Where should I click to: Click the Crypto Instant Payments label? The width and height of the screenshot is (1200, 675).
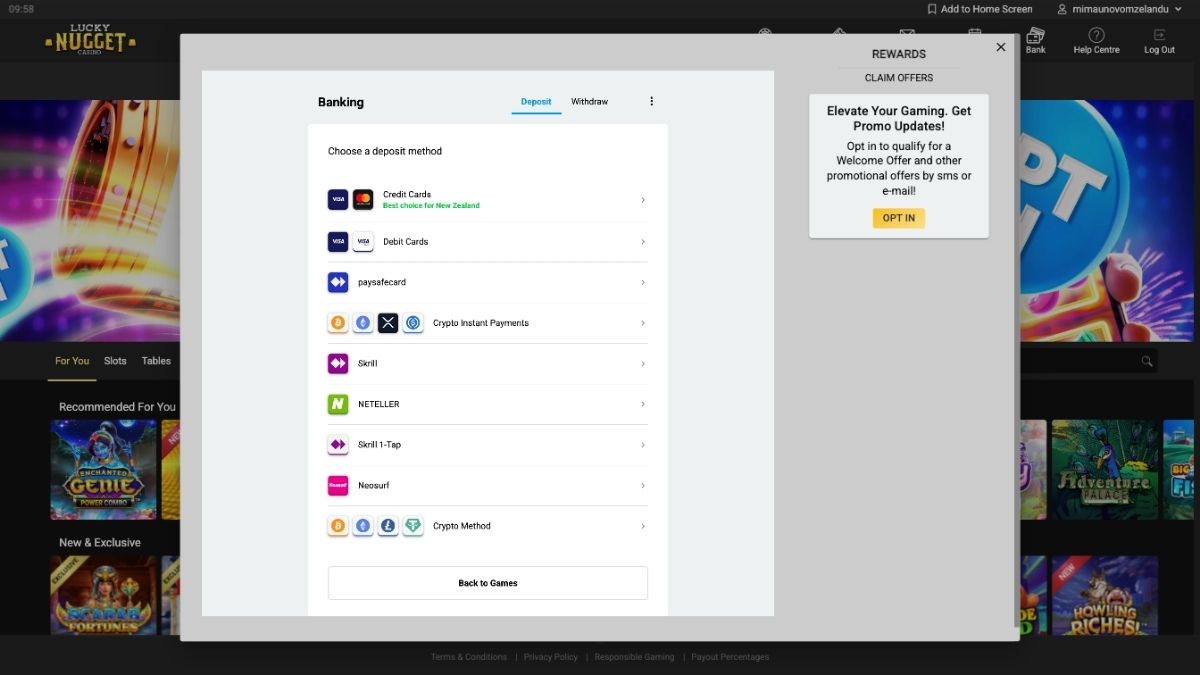click(481, 323)
